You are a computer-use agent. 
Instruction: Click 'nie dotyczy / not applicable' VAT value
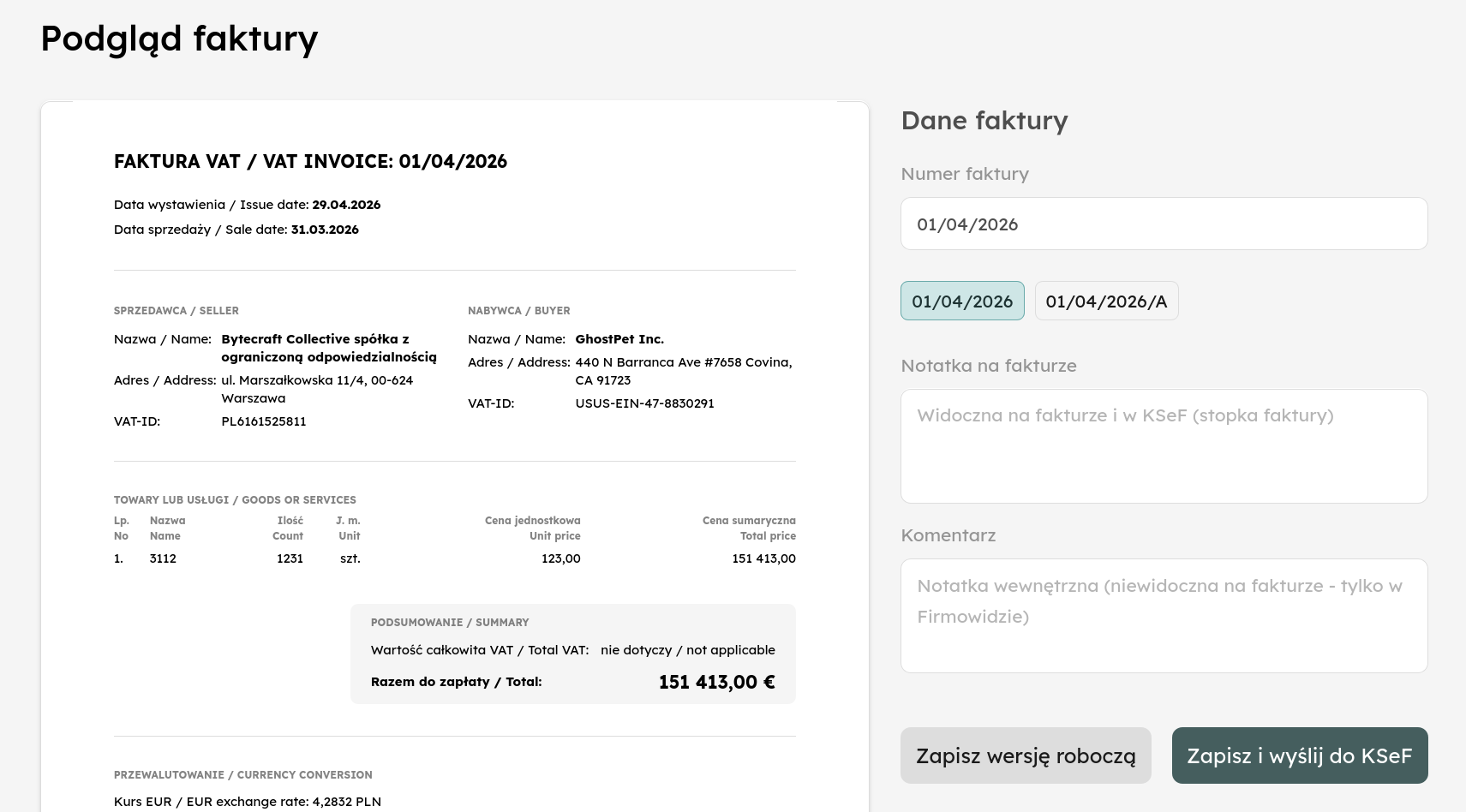688,649
